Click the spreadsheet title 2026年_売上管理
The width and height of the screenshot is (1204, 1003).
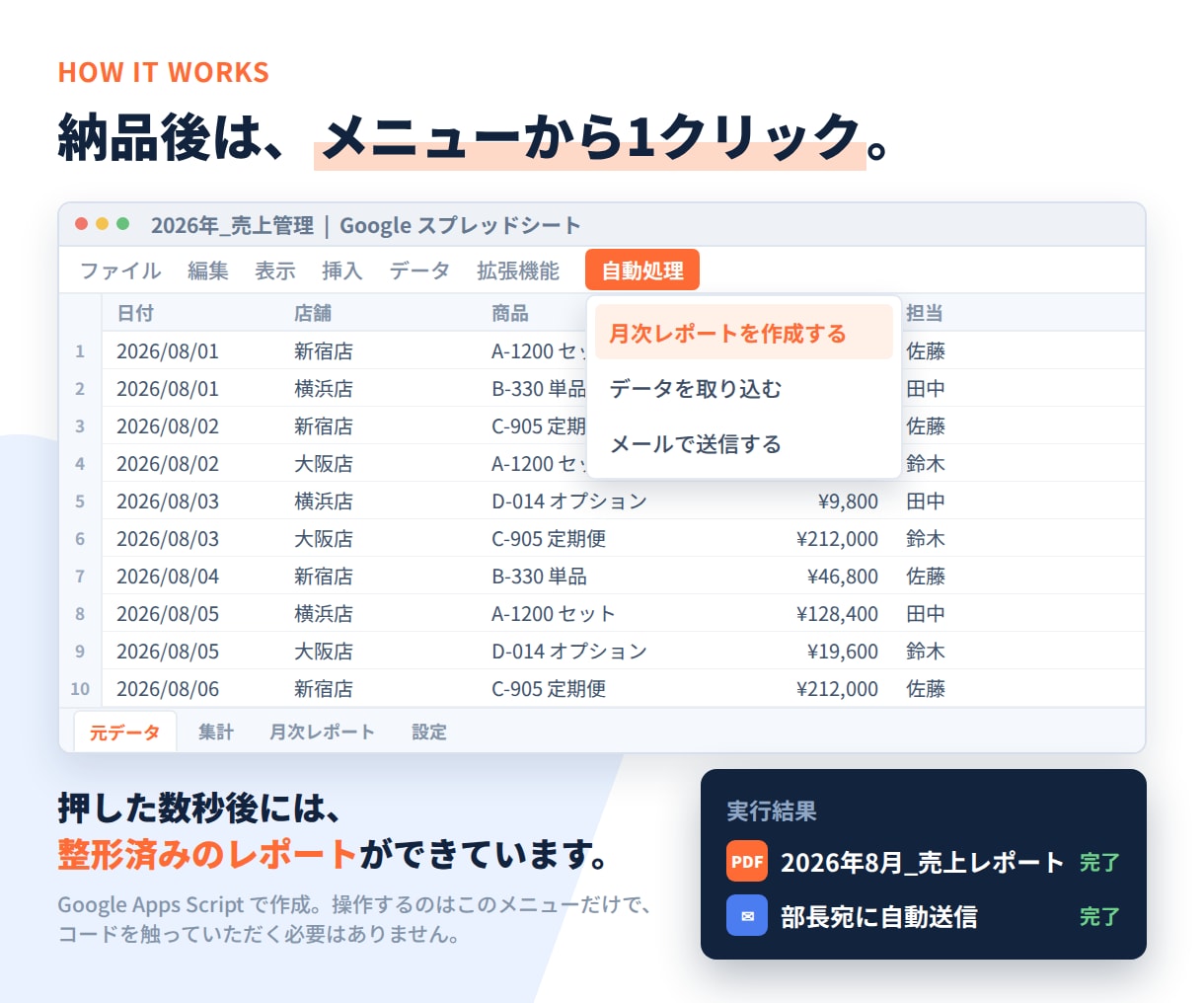point(232,225)
